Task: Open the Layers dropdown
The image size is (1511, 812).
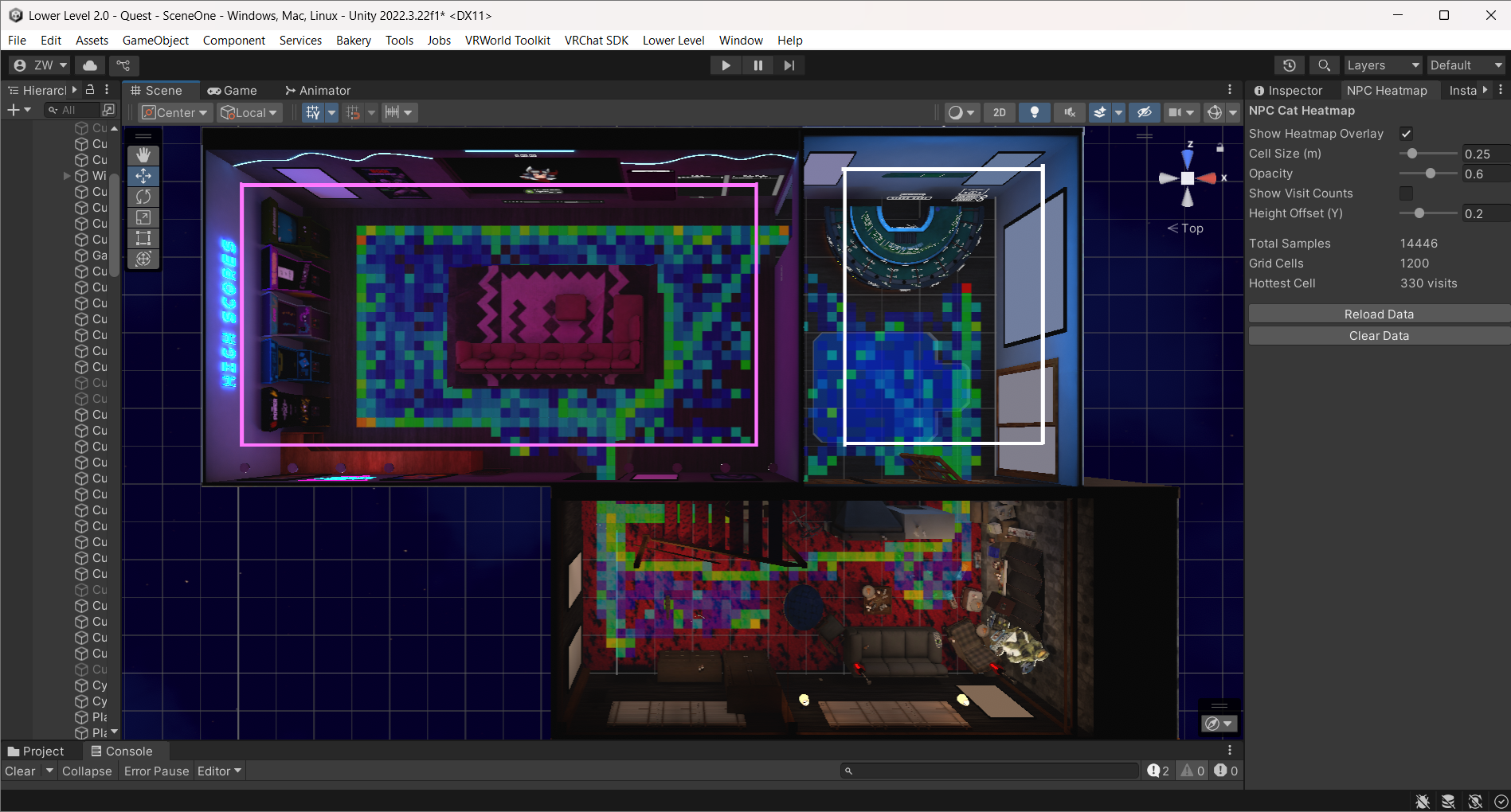Action: pyautogui.click(x=1382, y=65)
